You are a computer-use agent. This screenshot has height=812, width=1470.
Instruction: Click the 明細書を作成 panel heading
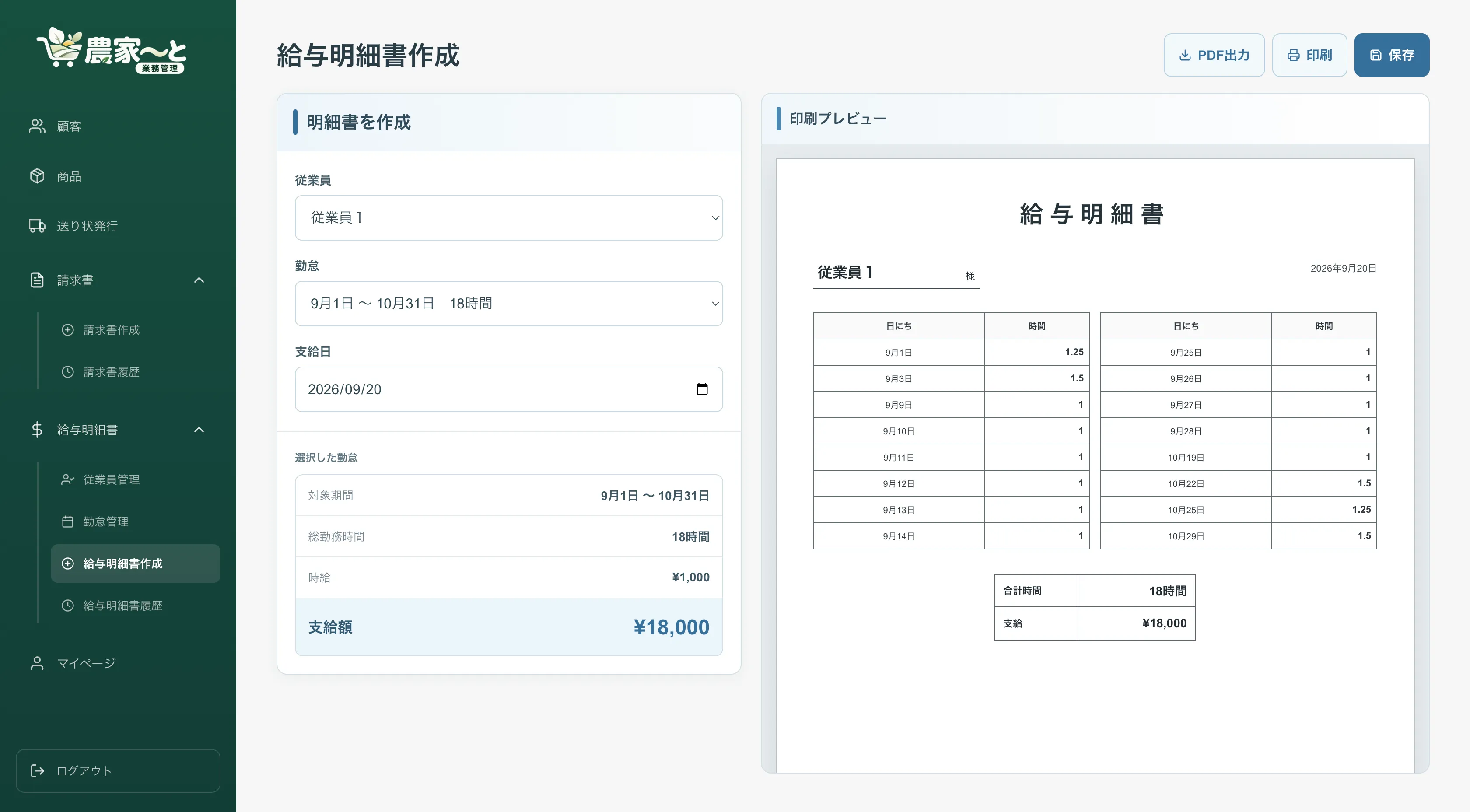click(x=358, y=122)
